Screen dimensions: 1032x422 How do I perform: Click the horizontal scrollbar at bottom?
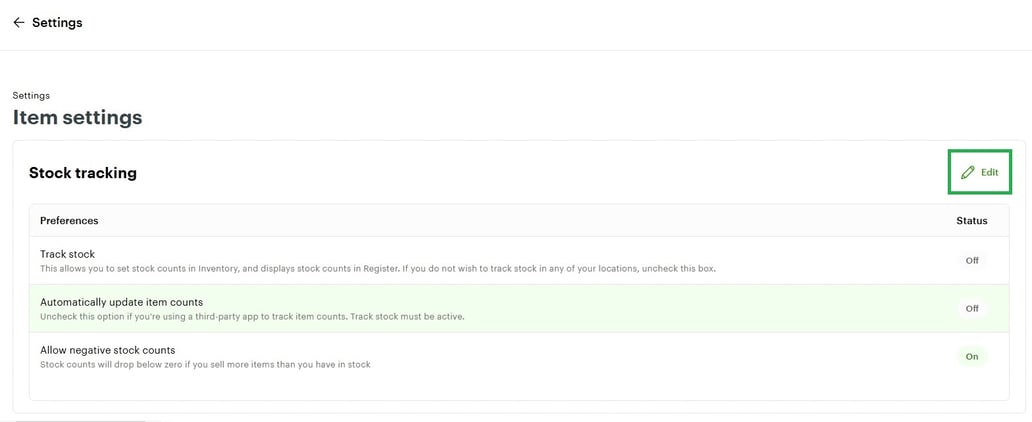80,420
